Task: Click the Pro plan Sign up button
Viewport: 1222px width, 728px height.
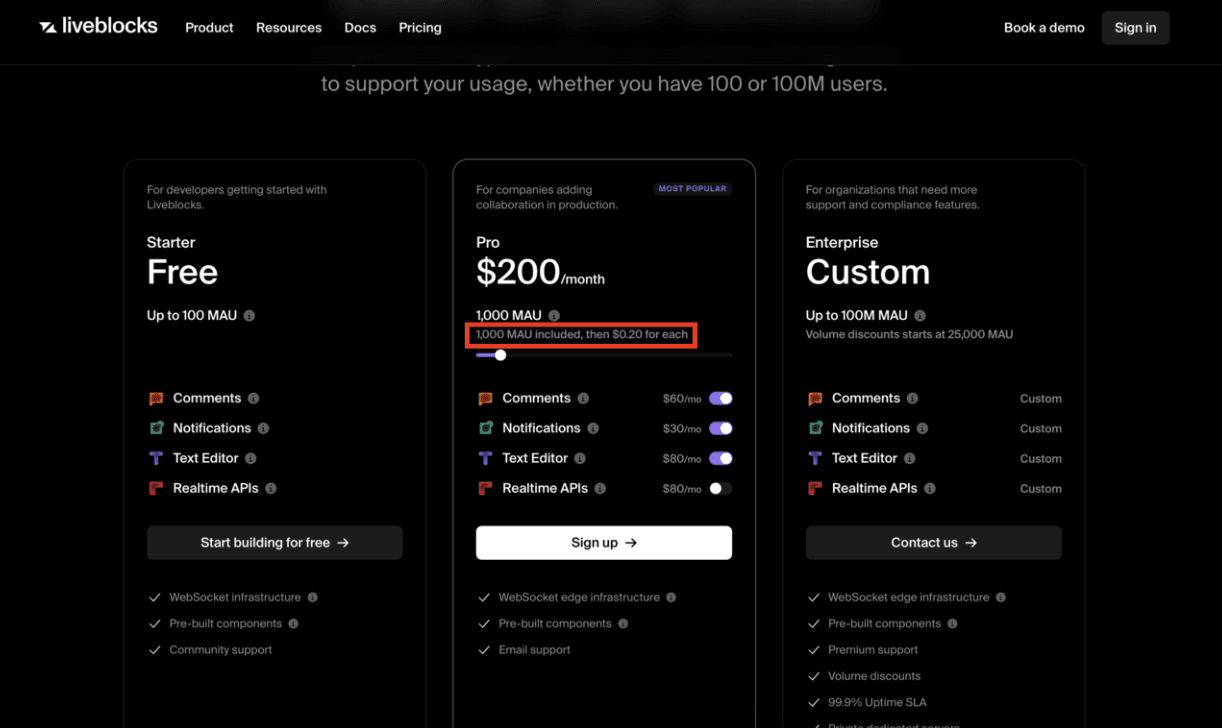Action: (x=604, y=543)
